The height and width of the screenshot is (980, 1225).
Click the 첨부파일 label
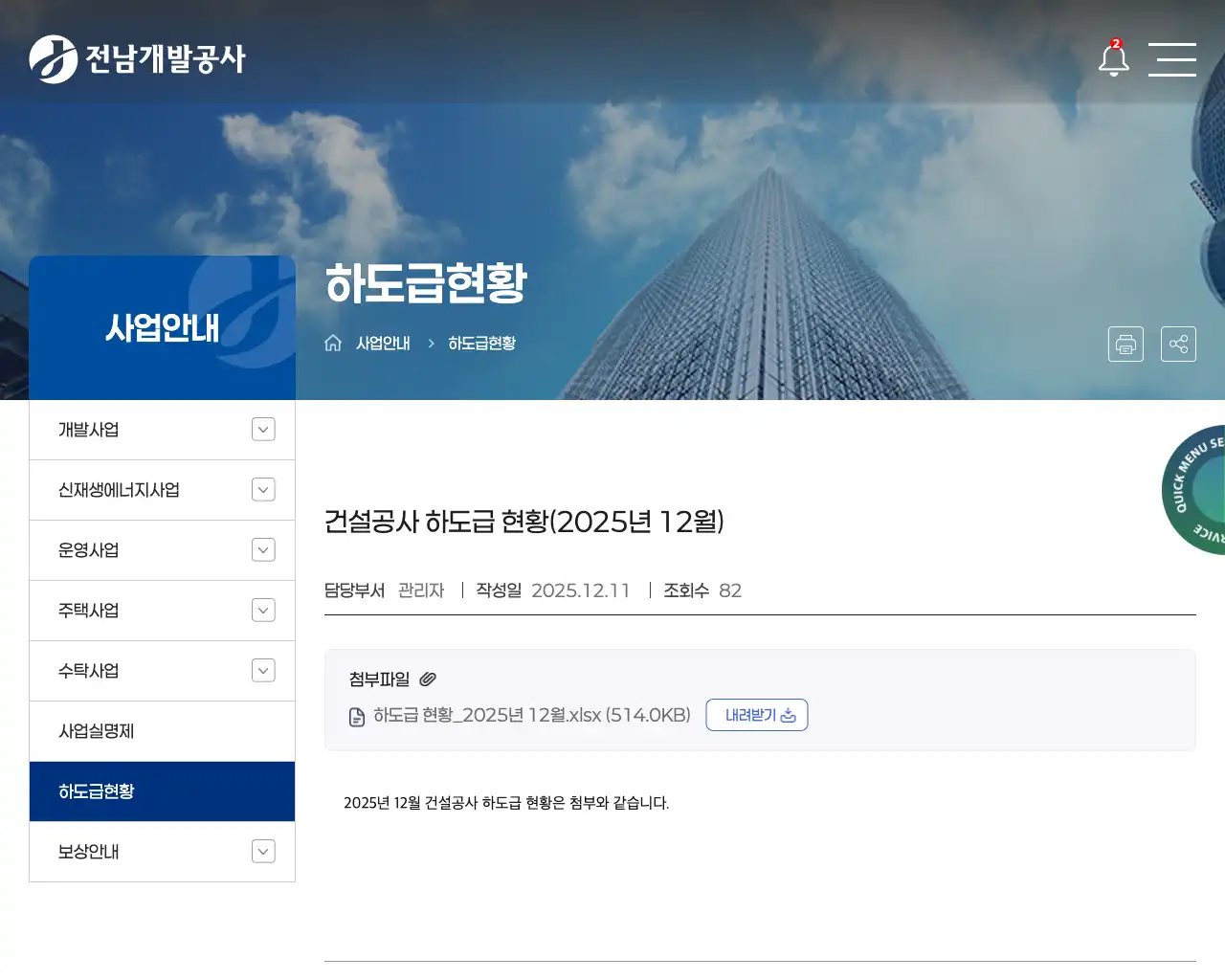pos(379,679)
